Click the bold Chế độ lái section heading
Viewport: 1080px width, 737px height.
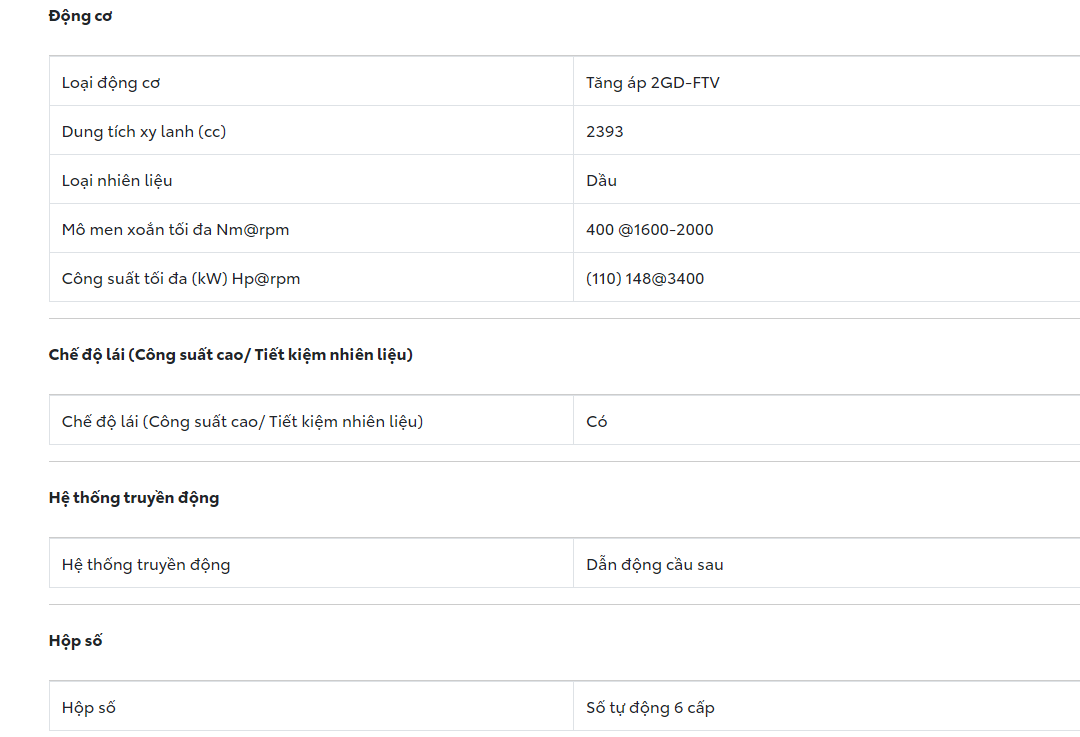pyautogui.click(x=230, y=354)
